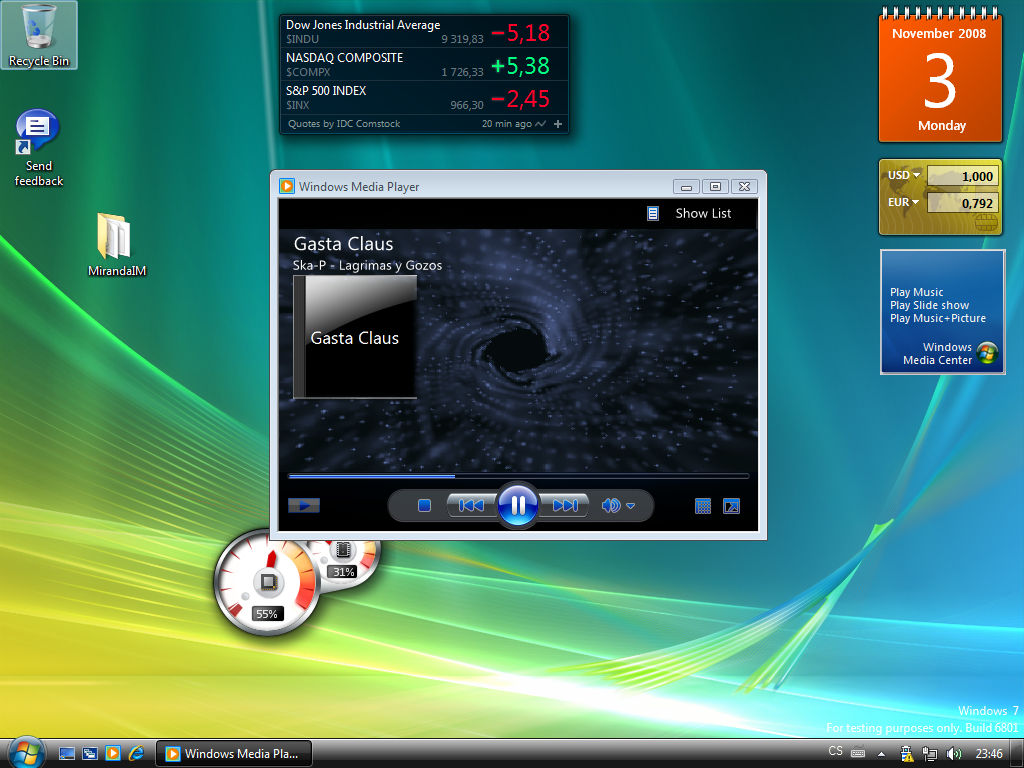Image resolution: width=1024 pixels, height=768 pixels.
Task: Click the calendar gadget showing Monday 3
Action: tap(940, 76)
